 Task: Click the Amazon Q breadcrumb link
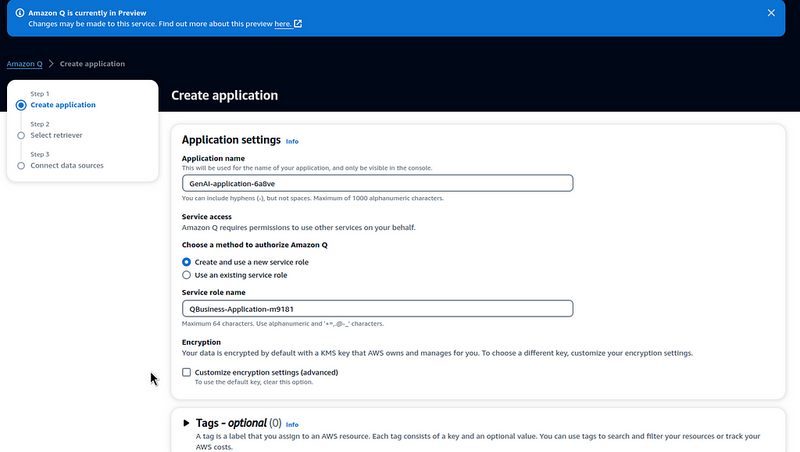[25, 63]
